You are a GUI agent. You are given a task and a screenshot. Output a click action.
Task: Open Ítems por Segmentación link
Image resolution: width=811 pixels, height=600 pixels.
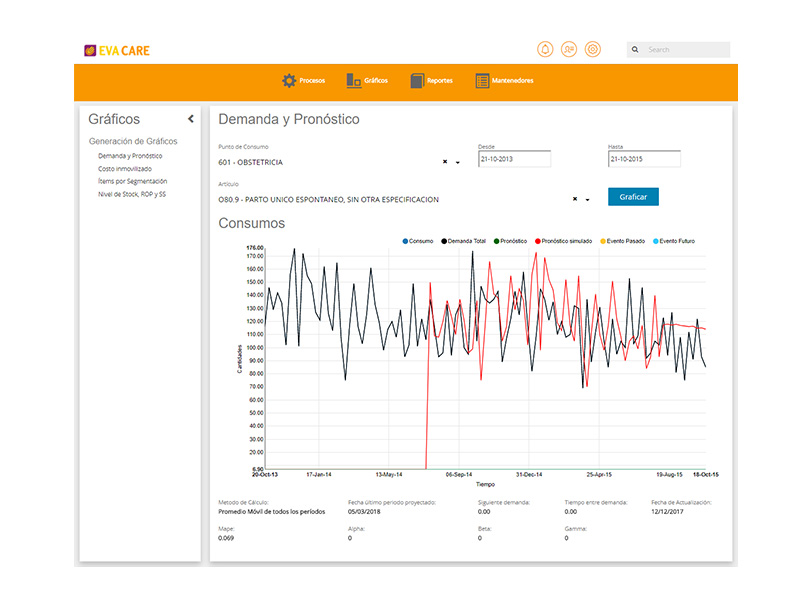[132, 181]
